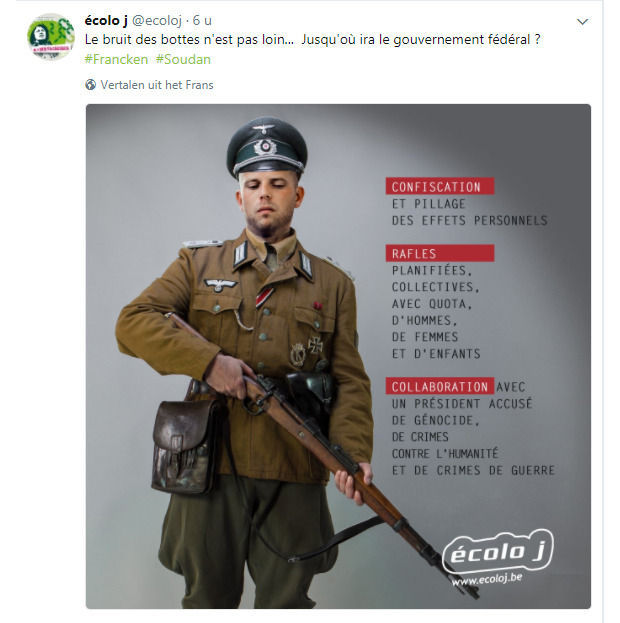Image resolution: width=620 pixels, height=623 pixels.
Task: Open the écolo j display name link
Action: tap(106, 20)
